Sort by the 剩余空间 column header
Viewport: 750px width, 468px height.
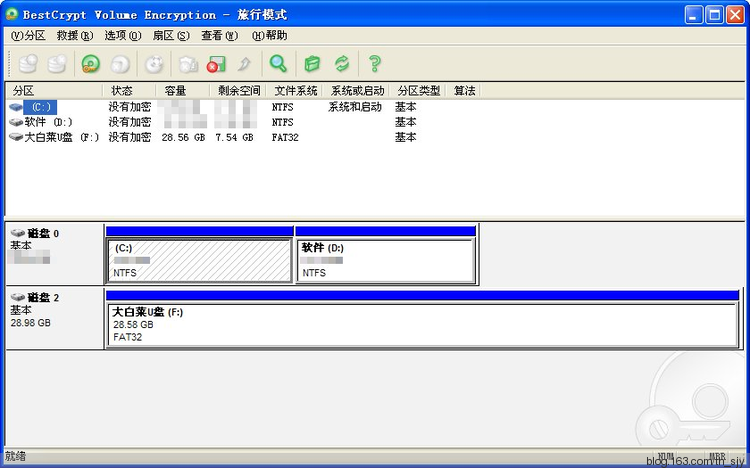coord(237,90)
